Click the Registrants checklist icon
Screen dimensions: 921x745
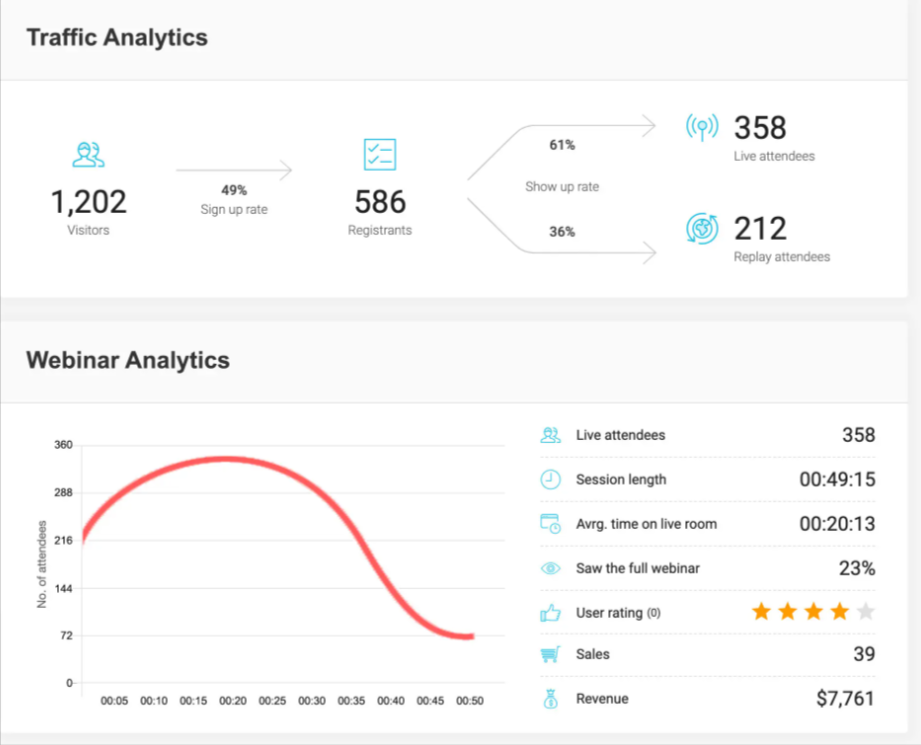pyautogui.click(x=379, y=155)
